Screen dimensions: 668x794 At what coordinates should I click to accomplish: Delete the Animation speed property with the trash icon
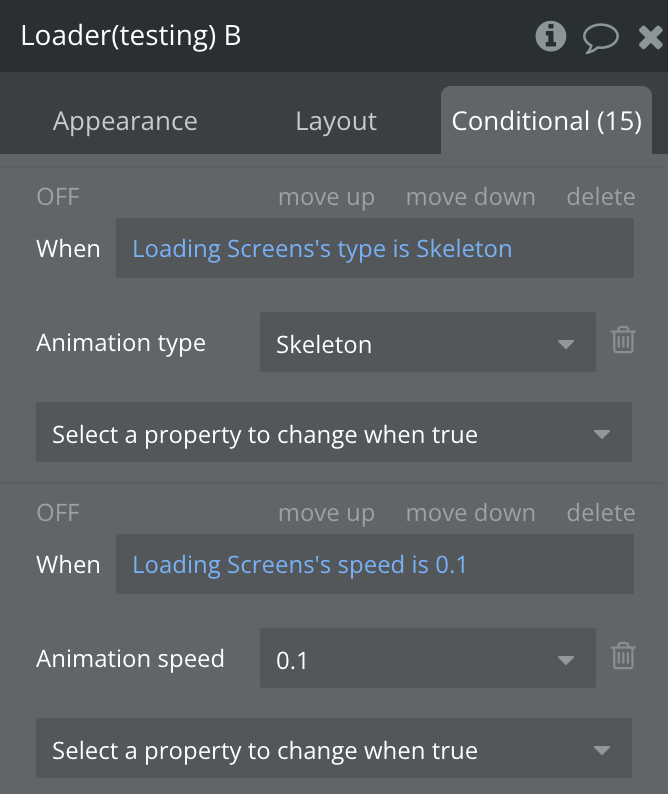(623, 656)
